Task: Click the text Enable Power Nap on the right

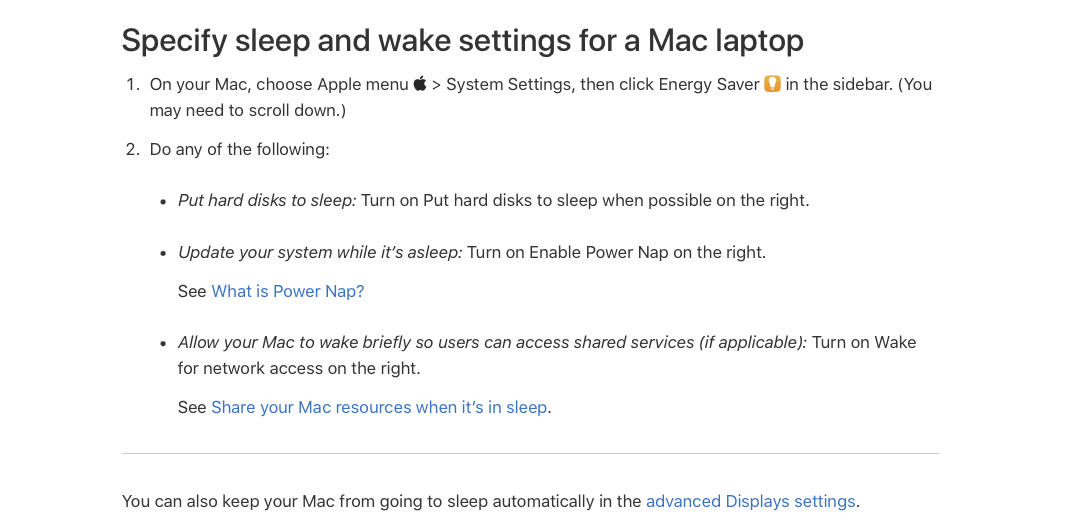Action: (647, 252)
